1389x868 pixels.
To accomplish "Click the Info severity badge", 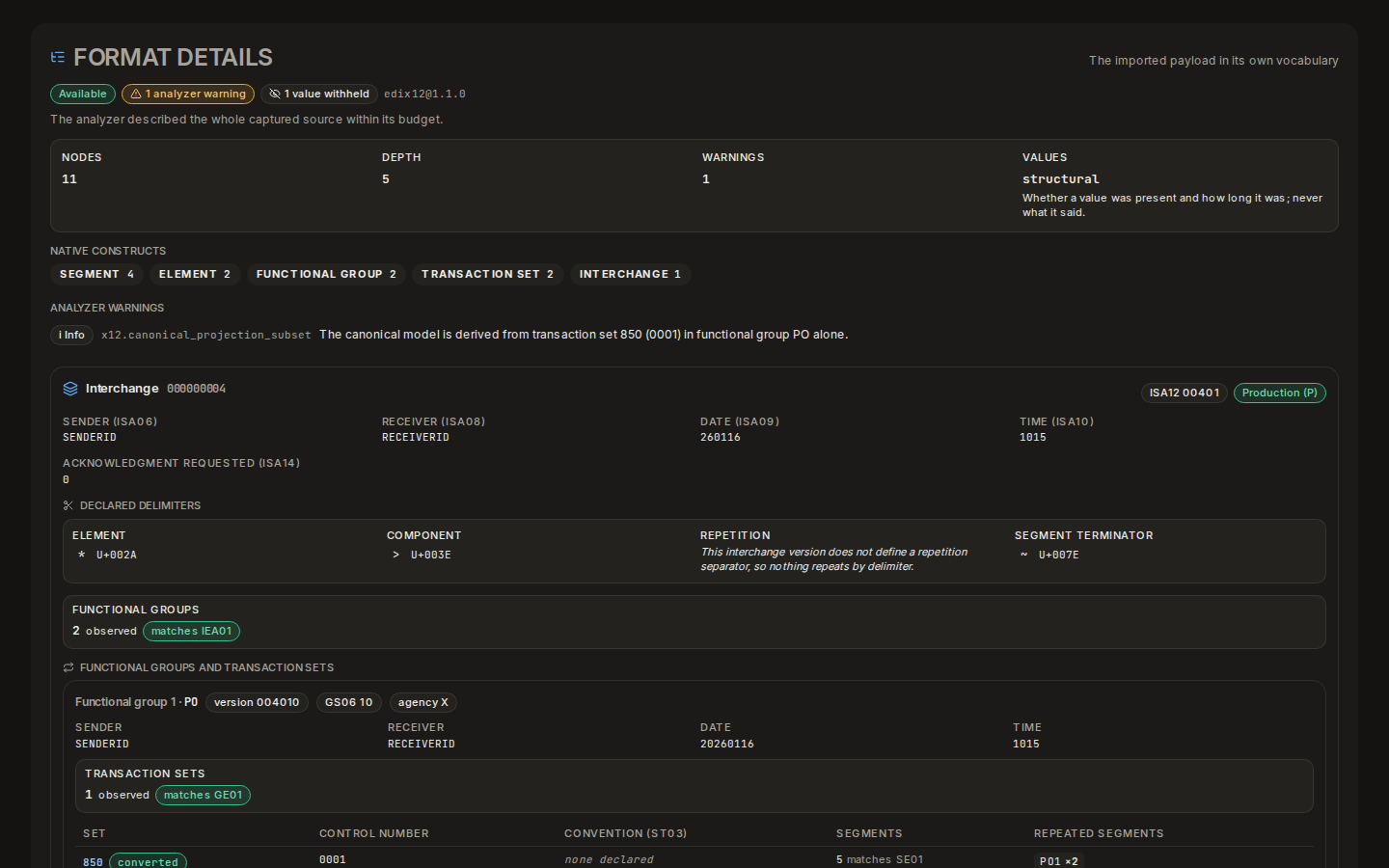I will tap(72, 336).
